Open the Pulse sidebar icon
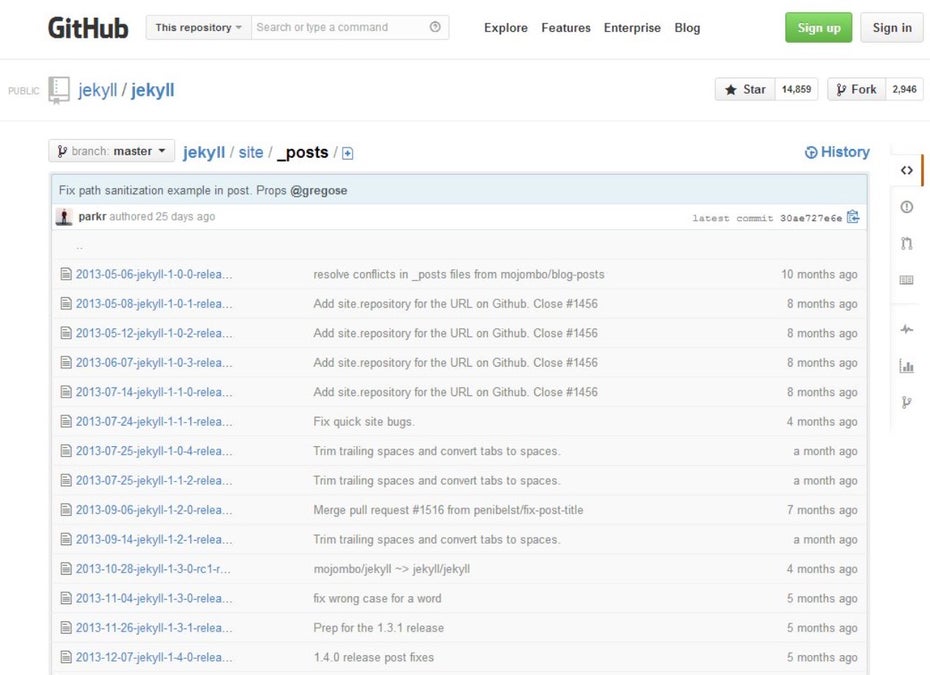This screenshot has width=930, height=675. coord(906,329)
